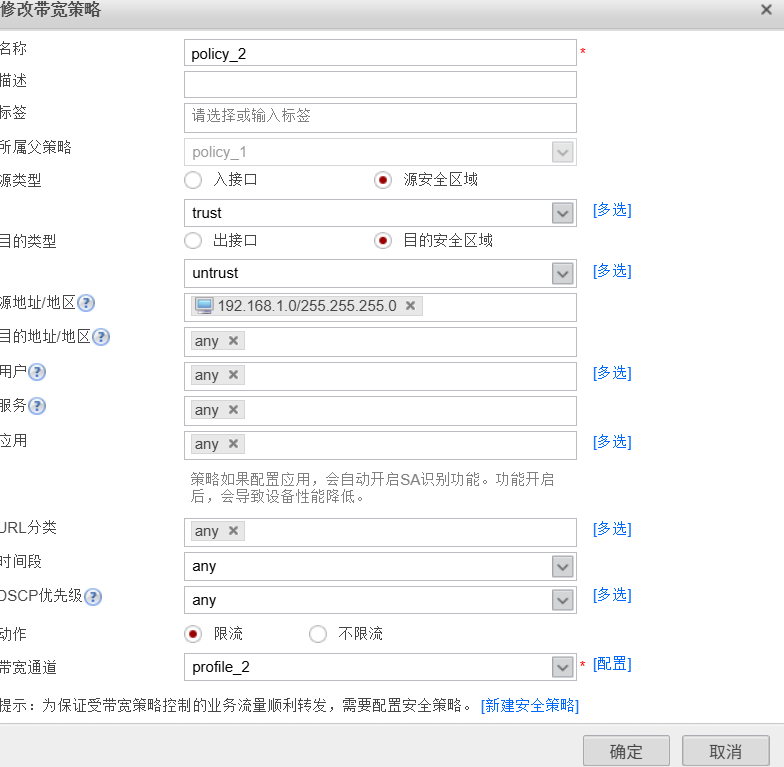The height and width of the screenshot is (767, 784).
Task: Click help icon next to 目的地址/地区
Action: 101,337
